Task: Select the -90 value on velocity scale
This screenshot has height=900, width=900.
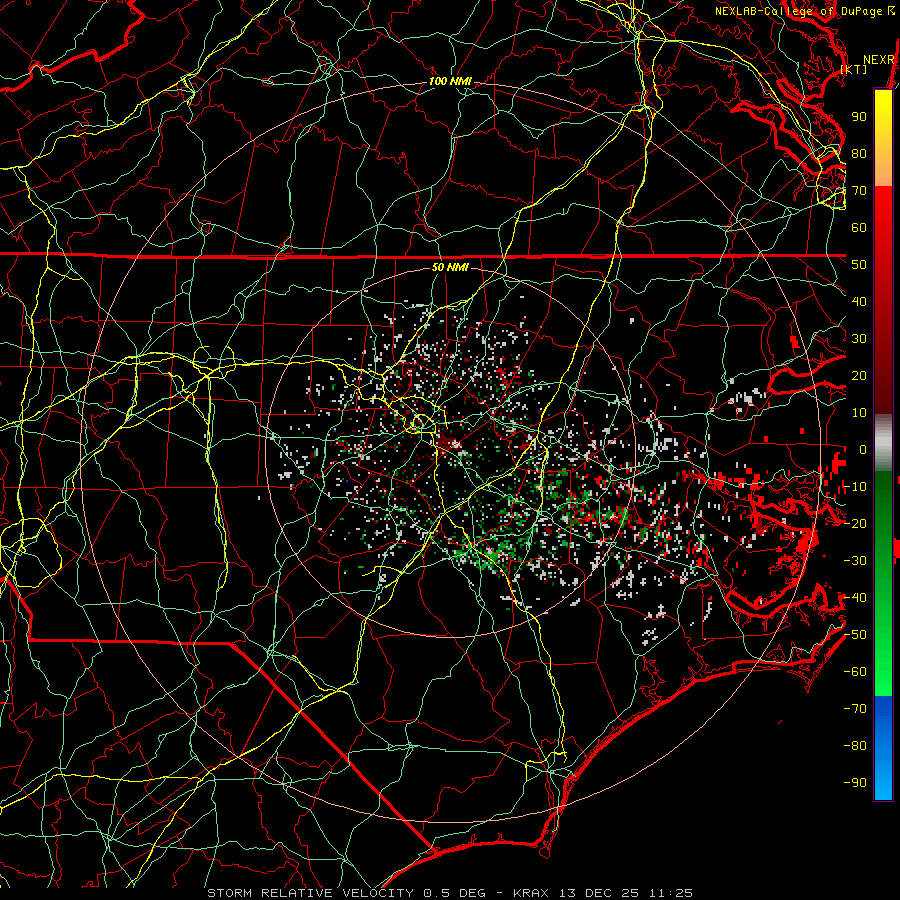Action: coord(855,782)
